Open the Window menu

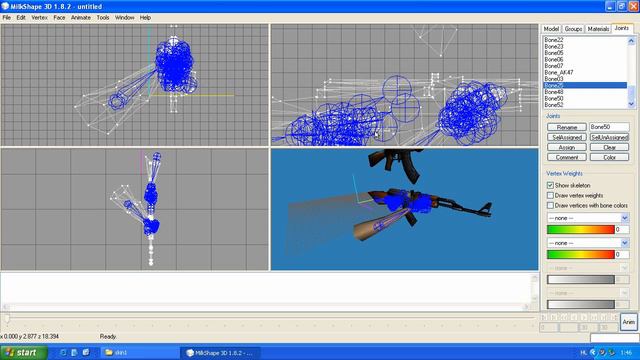point(124,18)
